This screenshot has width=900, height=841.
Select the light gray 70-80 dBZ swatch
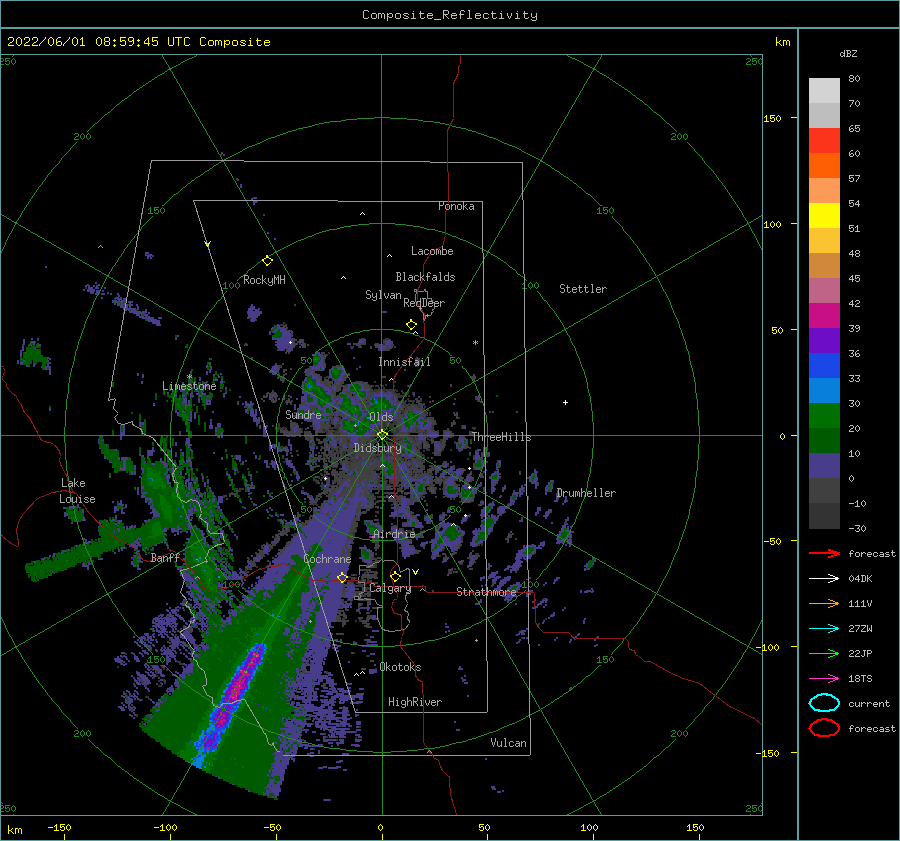(x=824, y=91)
